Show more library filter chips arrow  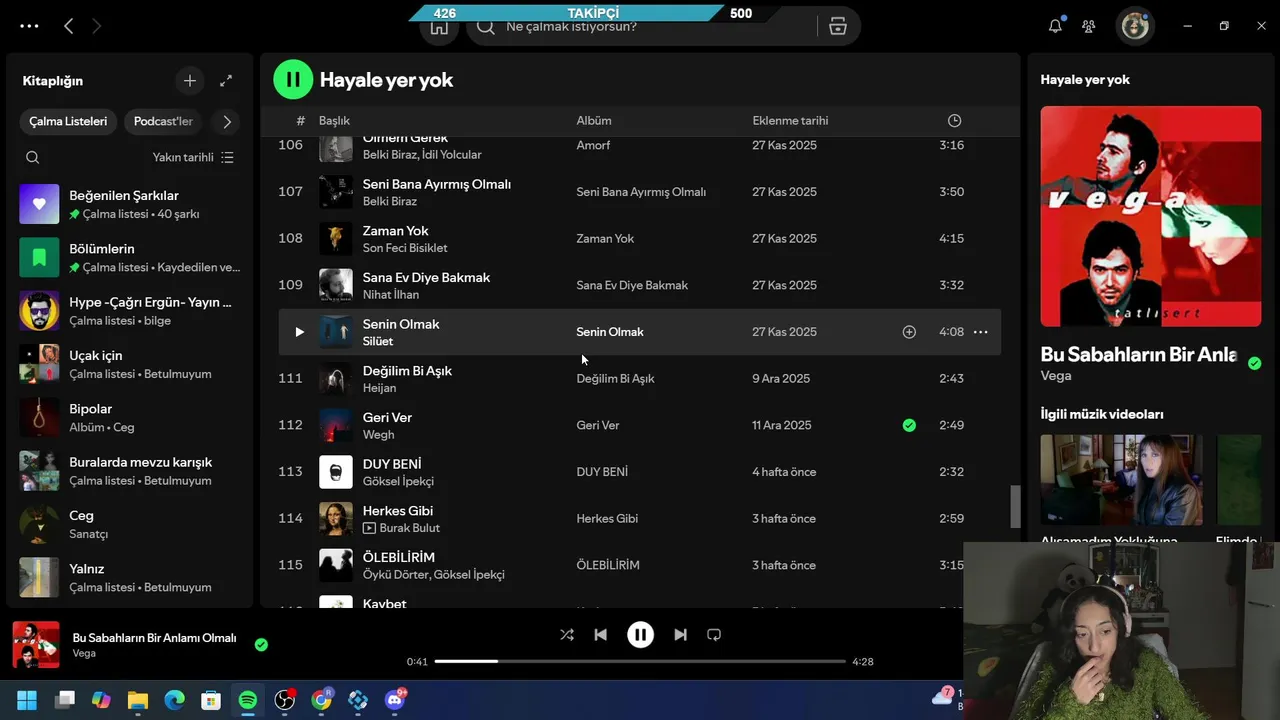(x=227, y=121)
